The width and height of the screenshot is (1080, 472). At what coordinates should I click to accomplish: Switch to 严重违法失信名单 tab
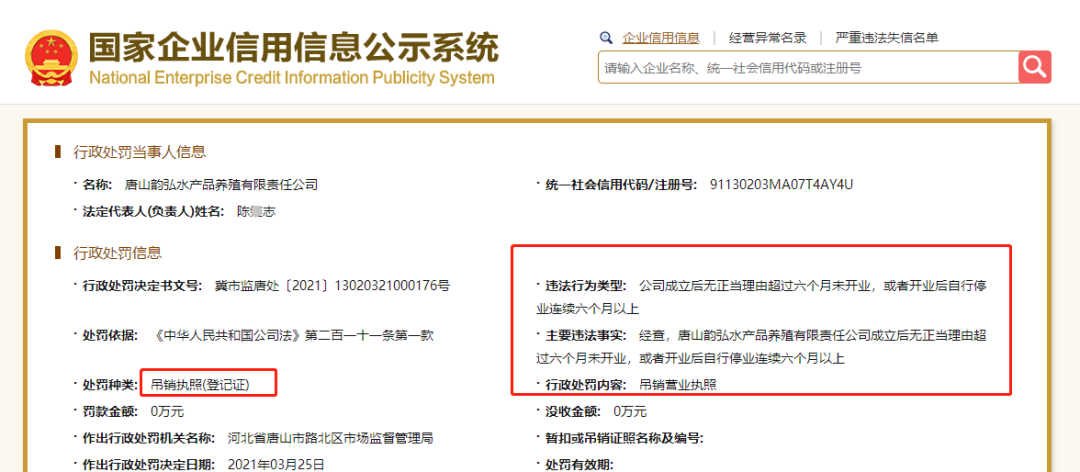[x=886, y=38]
